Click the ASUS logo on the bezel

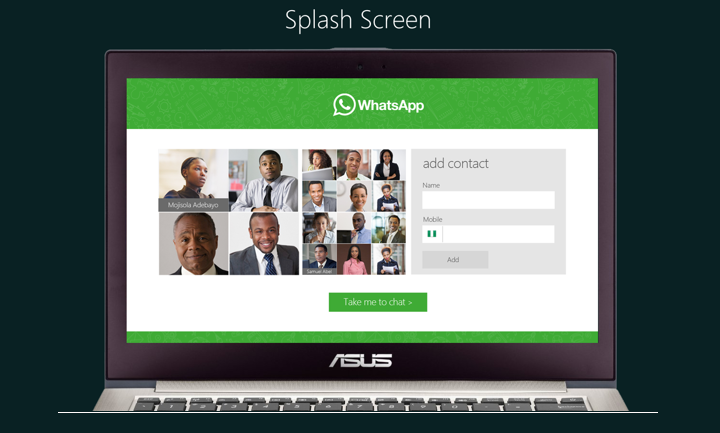(x=360, y=360)
